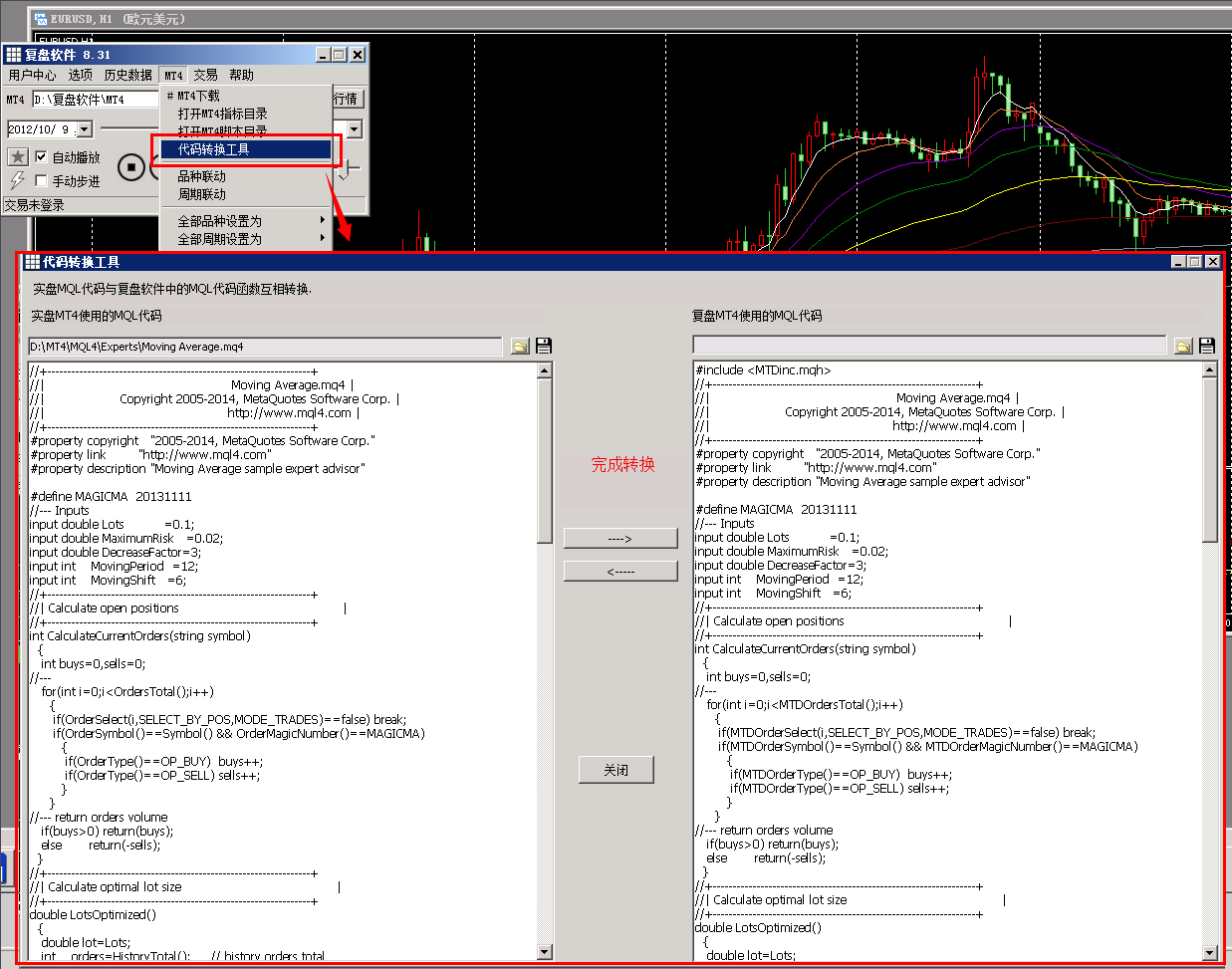Open the 历史数据 menu
This screenshot has height=969, width=1232.
coord(127,75)
